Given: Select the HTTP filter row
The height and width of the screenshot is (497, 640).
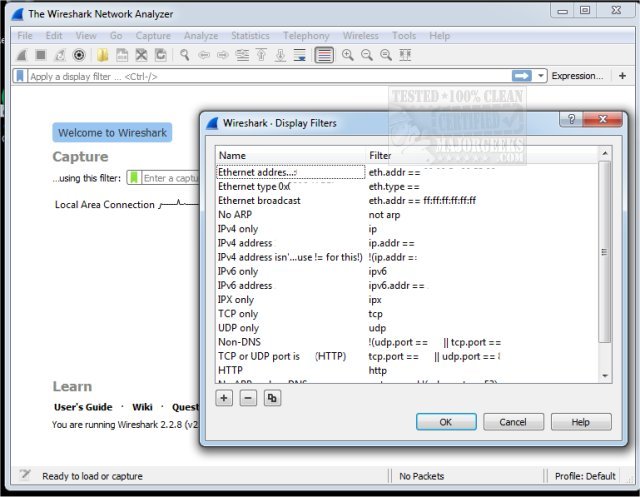Looking at the screenshot, I should coord(407,370).
